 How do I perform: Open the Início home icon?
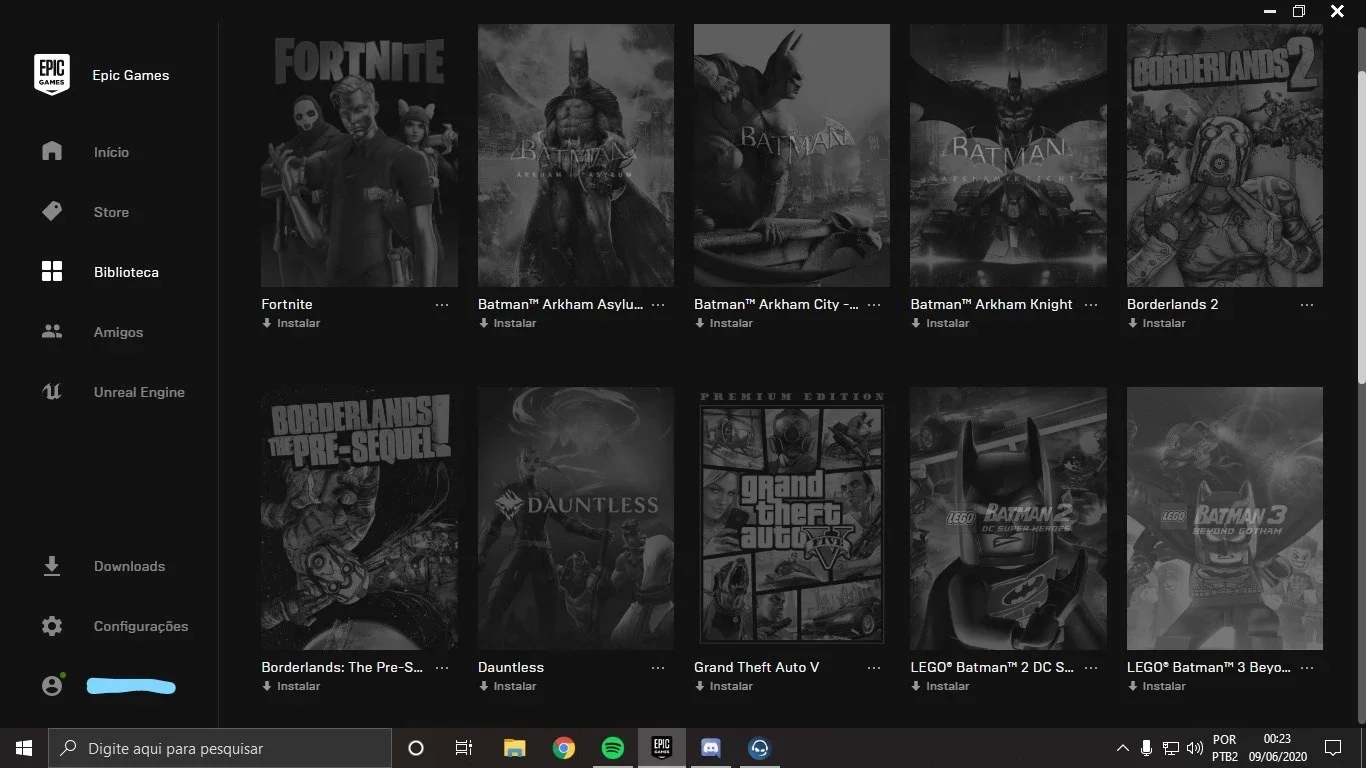coord(52,152)
